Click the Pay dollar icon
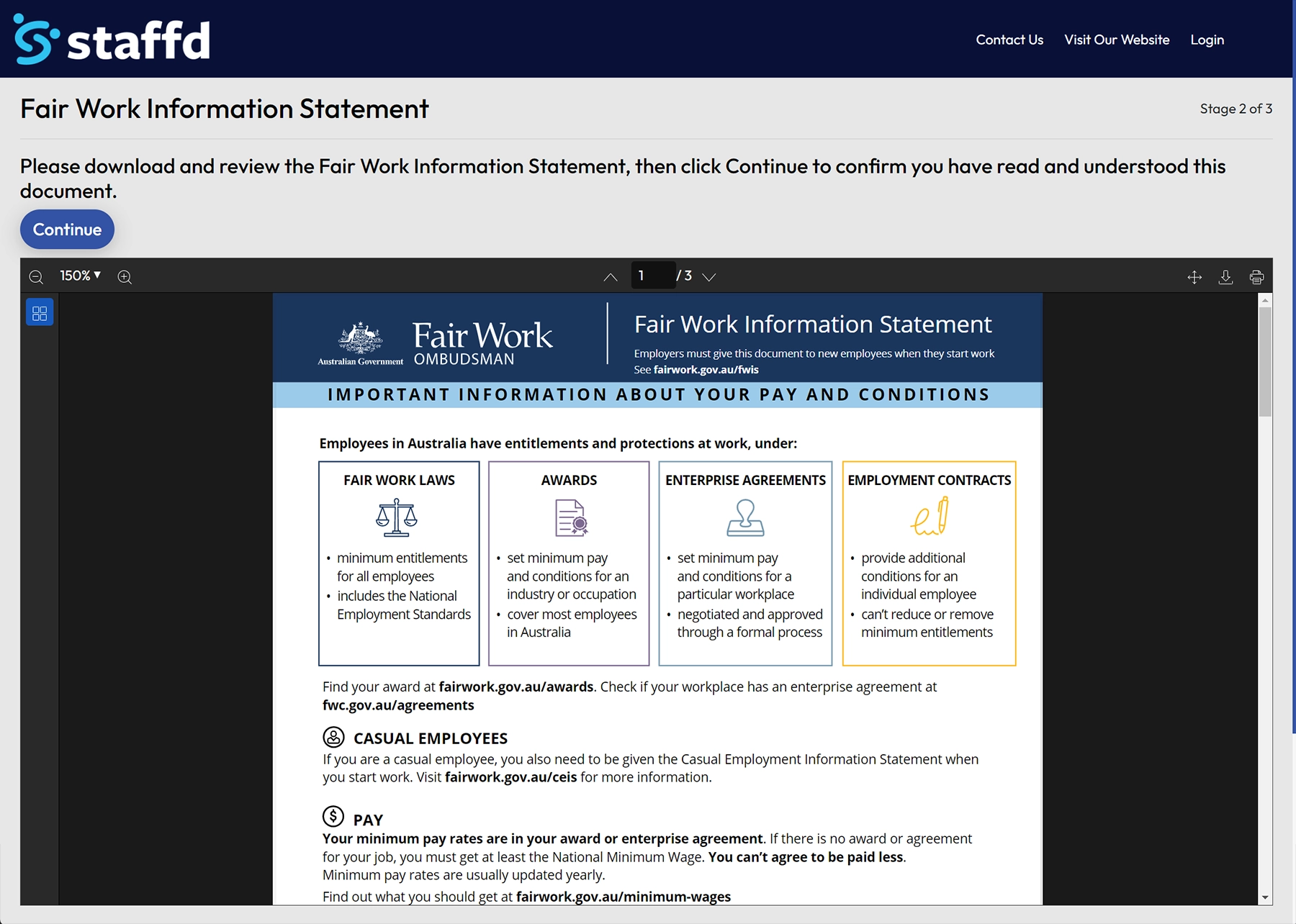 pyautogui.click(x=333, y=816)
